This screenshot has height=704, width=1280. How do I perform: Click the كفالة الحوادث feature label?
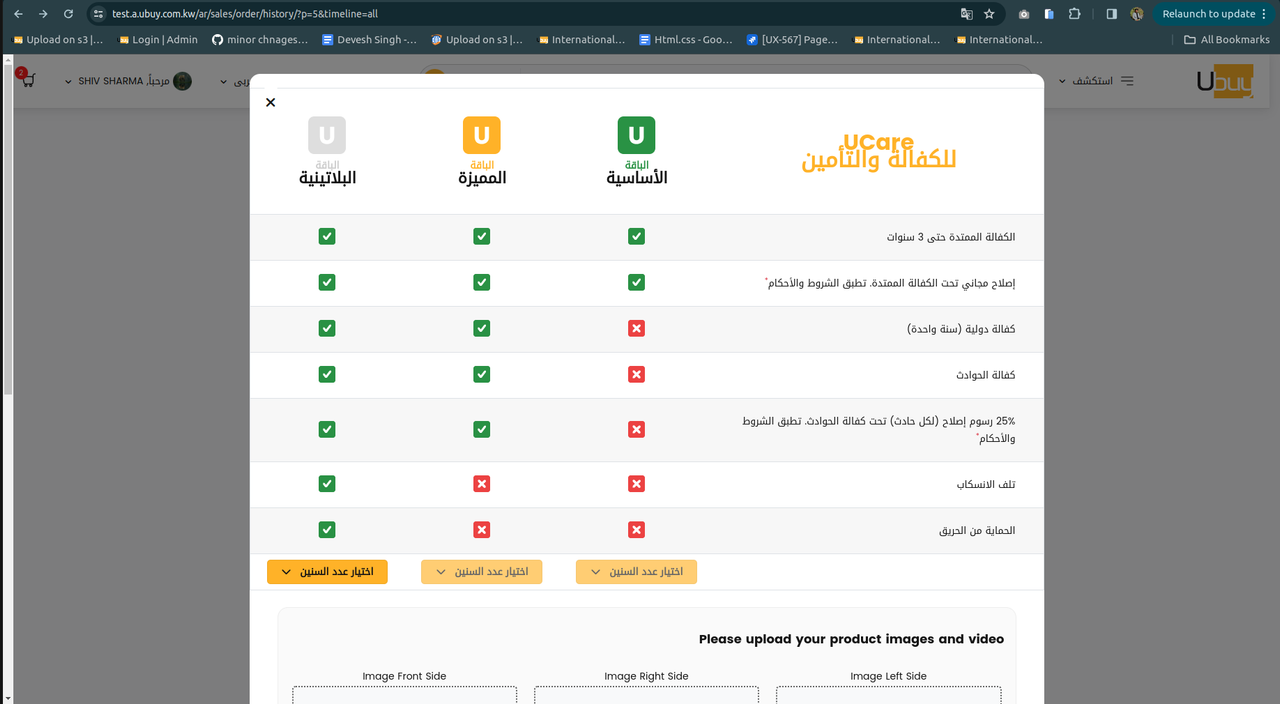pos(985,375)
